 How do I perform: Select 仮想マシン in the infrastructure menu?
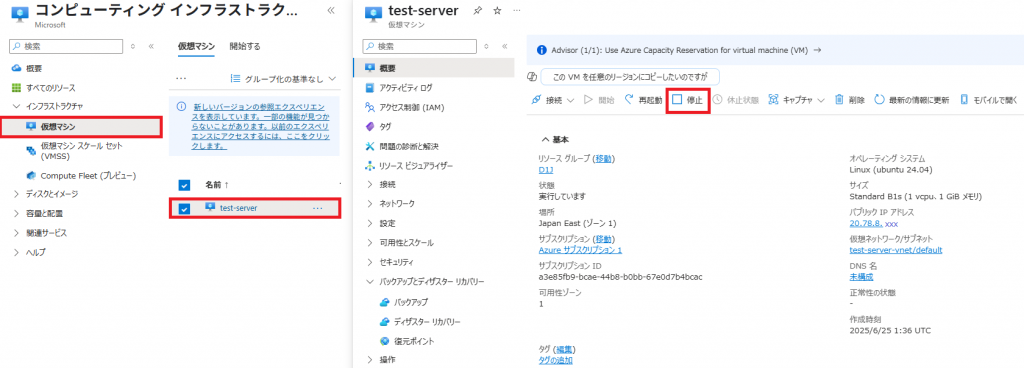[x=81, y=127]
